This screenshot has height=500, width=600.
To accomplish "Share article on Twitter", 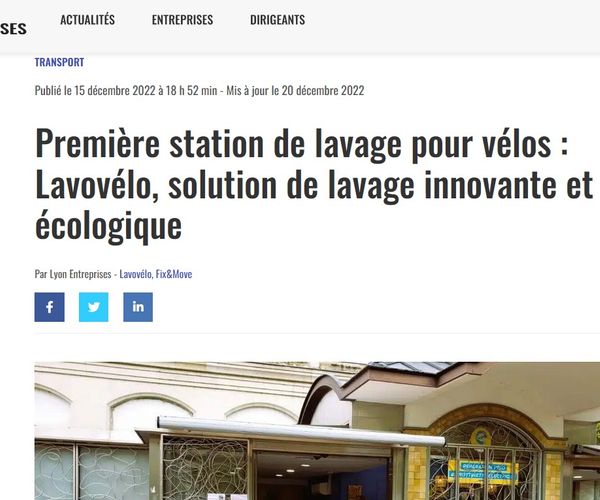I will (x=94, y=307).
